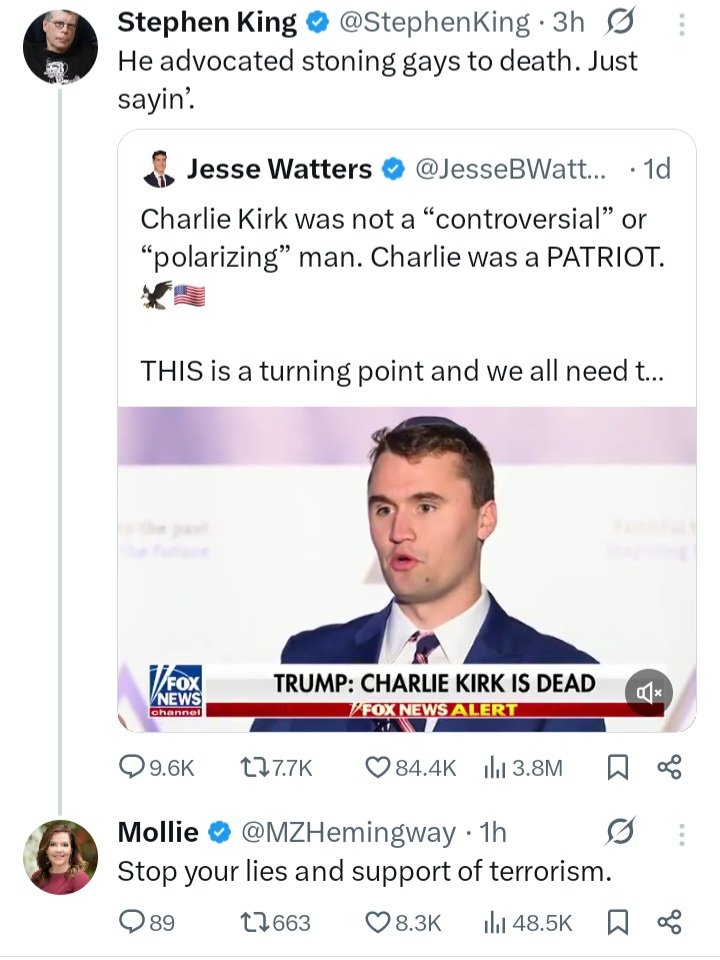Like Mollie's post with 8.3K likes

coord(376,922)
